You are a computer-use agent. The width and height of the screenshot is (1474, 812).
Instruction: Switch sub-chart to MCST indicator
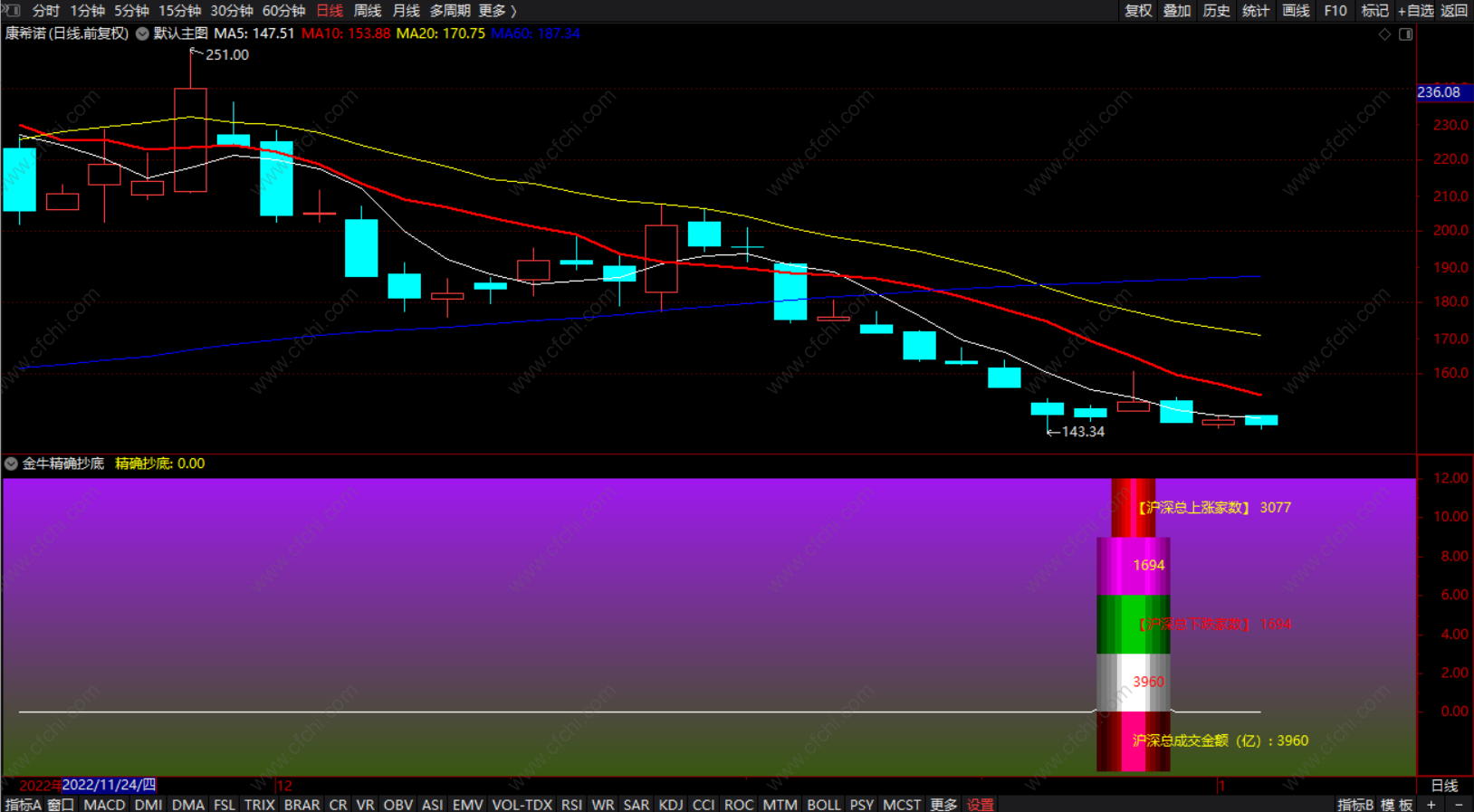(x=902, y=804)
